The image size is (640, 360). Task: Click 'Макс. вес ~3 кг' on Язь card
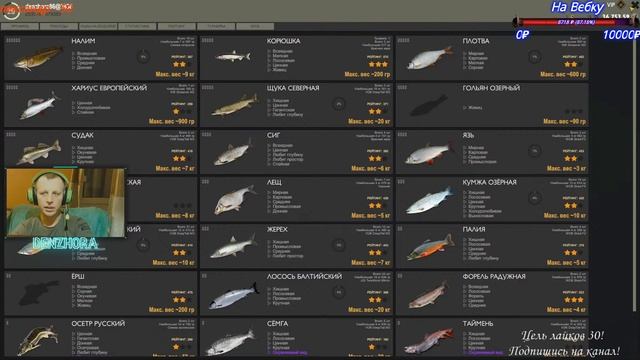pyautogui.click(x=566, y=169)
